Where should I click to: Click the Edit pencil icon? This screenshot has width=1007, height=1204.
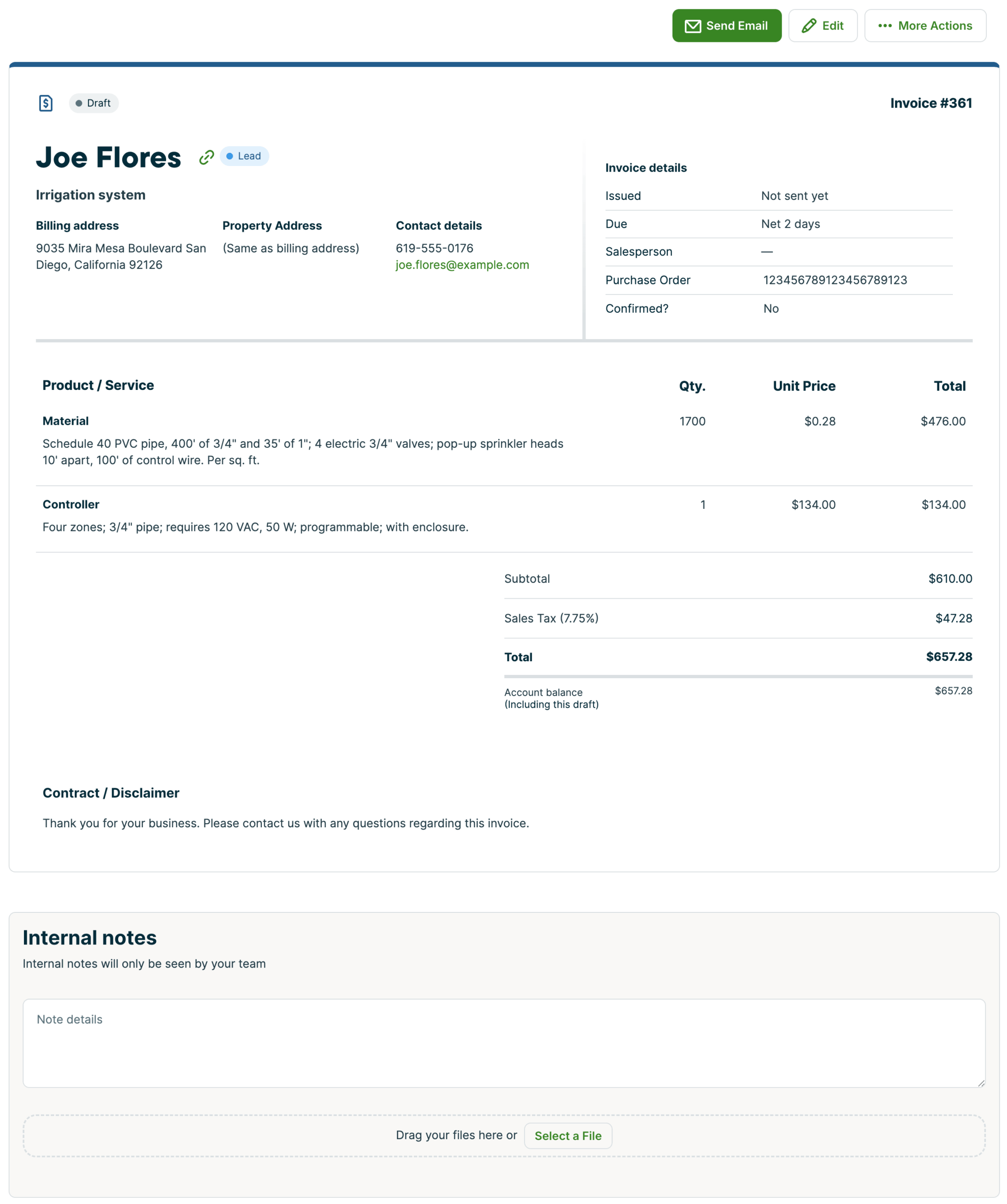pyautogui.click(x=809, y=26)
